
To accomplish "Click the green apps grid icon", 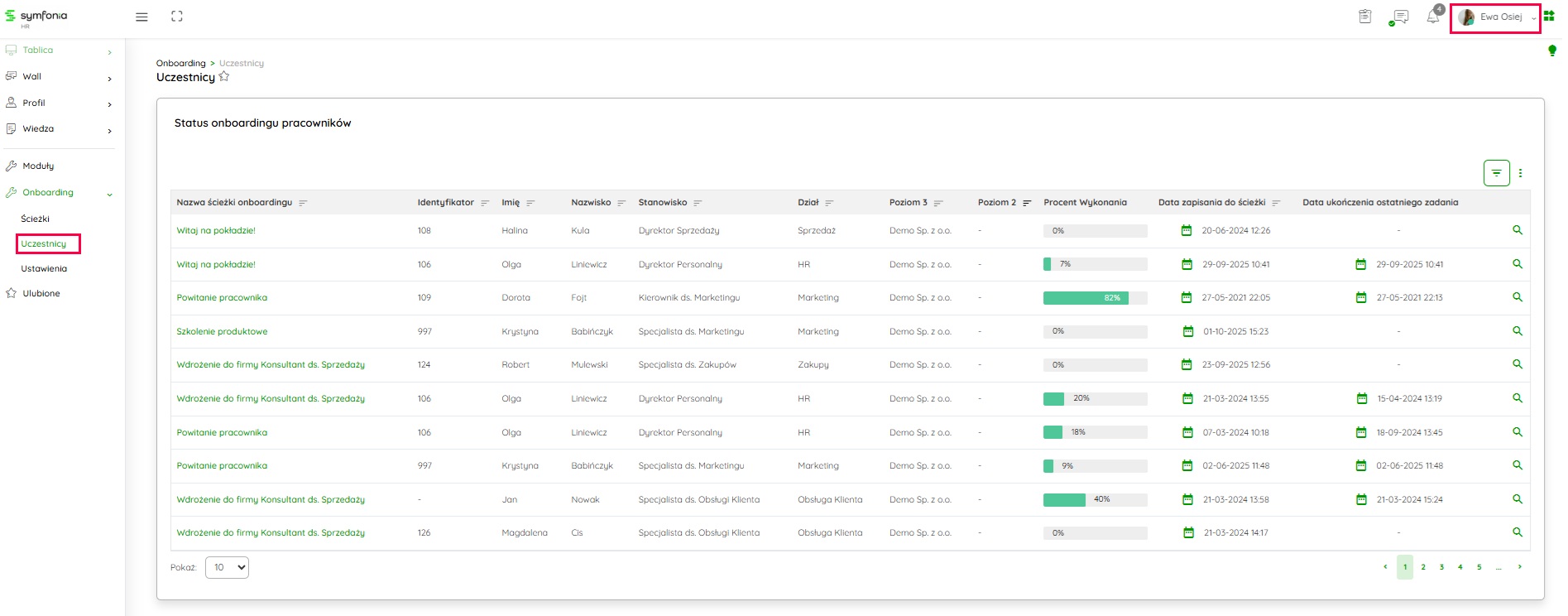I will click(x=1549, y=17).
